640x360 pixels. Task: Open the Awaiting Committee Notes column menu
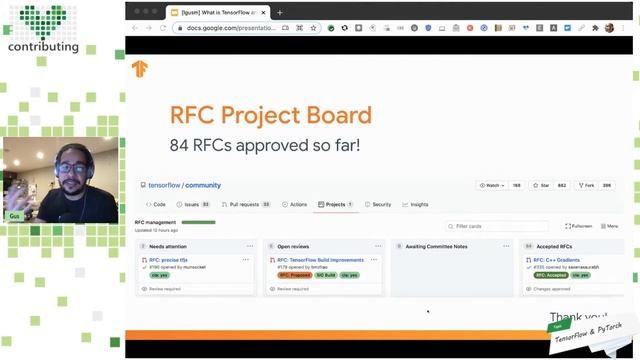tap(506, 246)
